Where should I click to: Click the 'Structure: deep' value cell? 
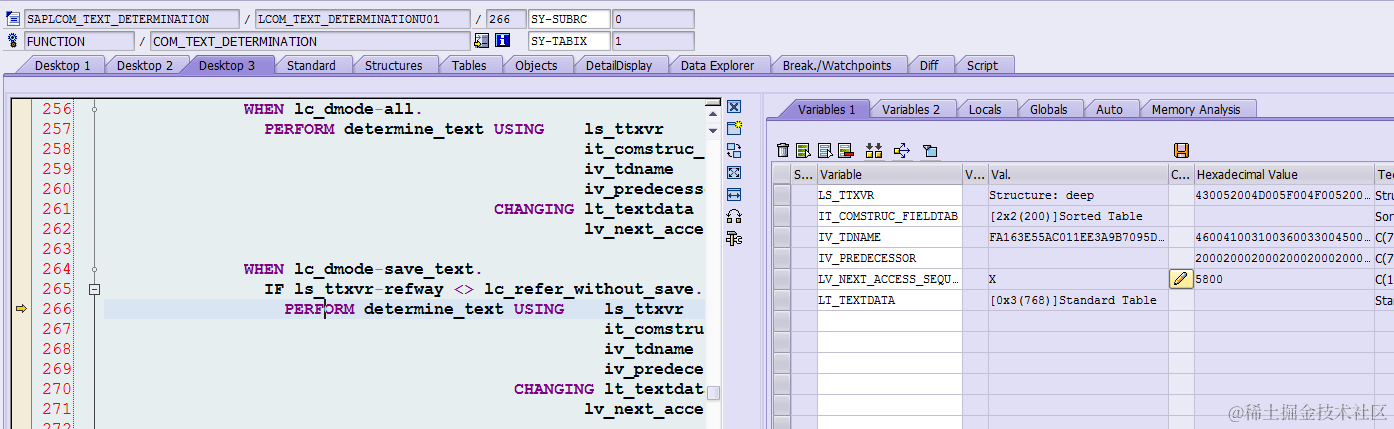(x=1078, y=195)
